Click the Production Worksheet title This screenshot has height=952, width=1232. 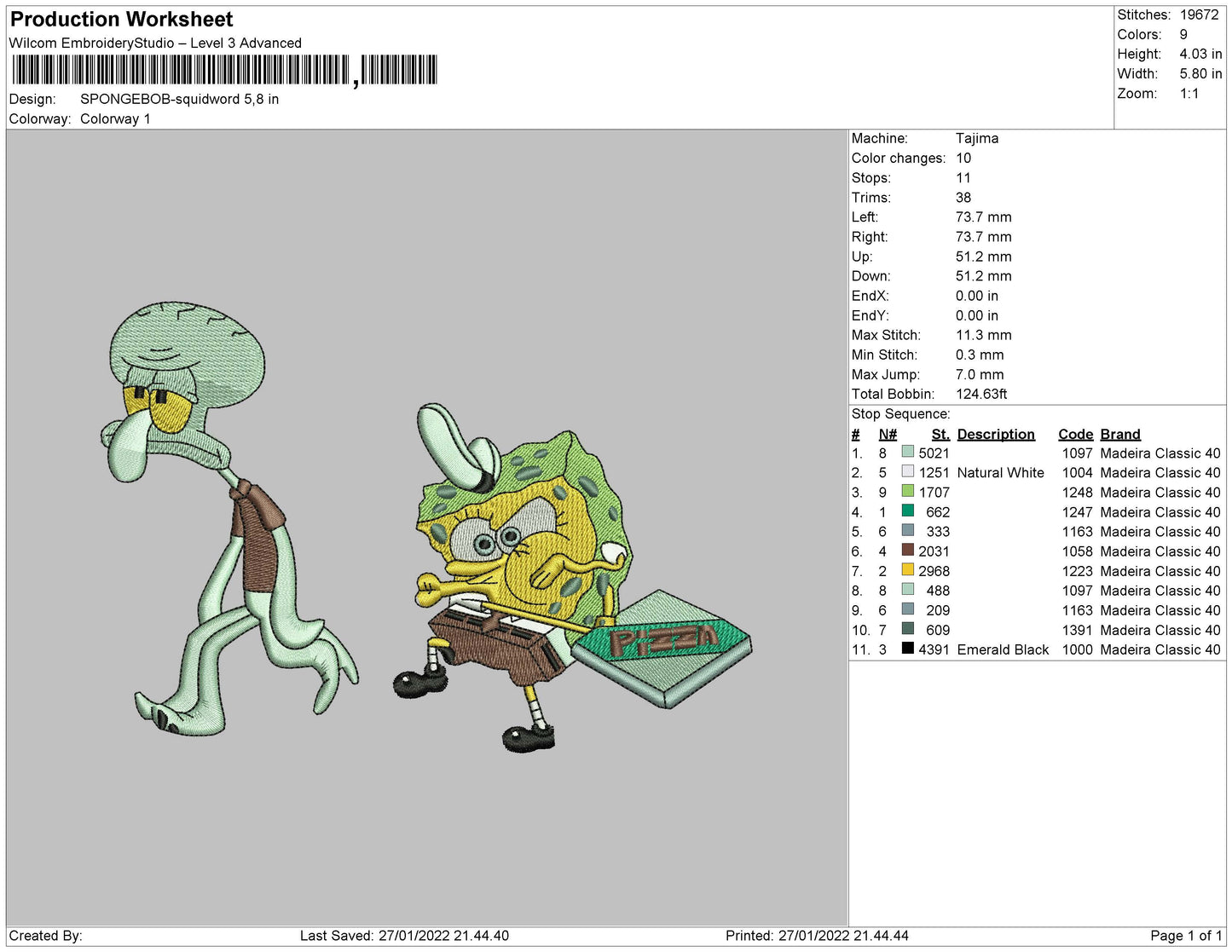122,19
